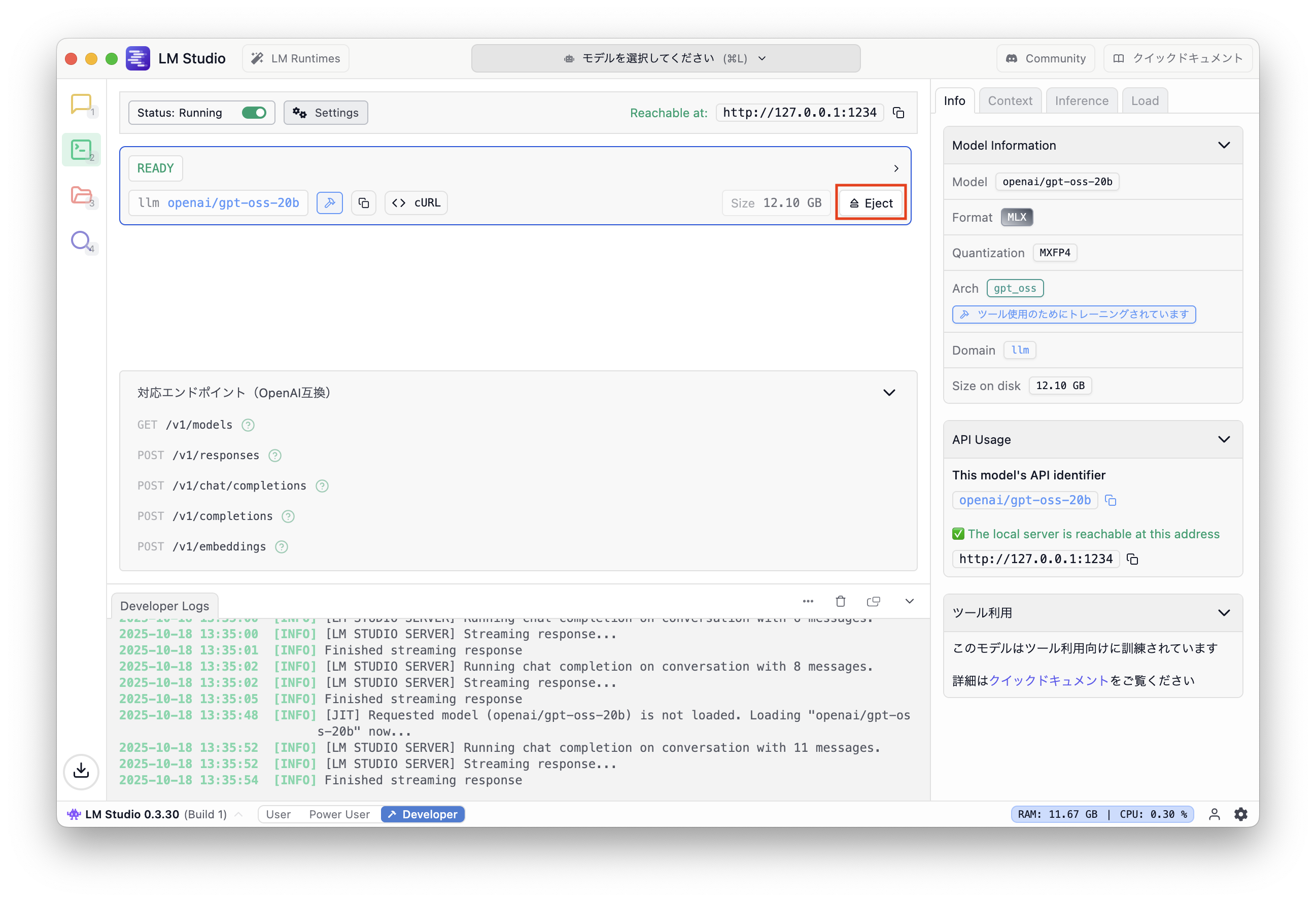This screenshot has height=902, width=1316.
Task: Eject the loaded model
Action: (871, 203)
